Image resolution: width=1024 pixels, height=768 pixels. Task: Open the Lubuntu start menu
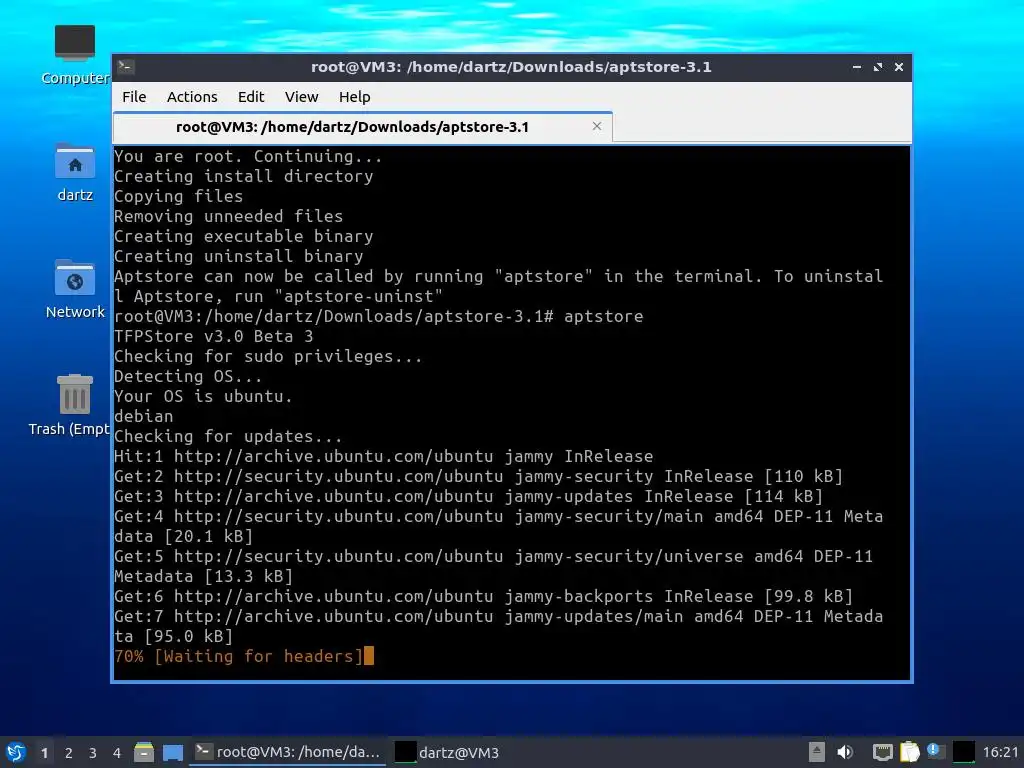coord(16,752)
